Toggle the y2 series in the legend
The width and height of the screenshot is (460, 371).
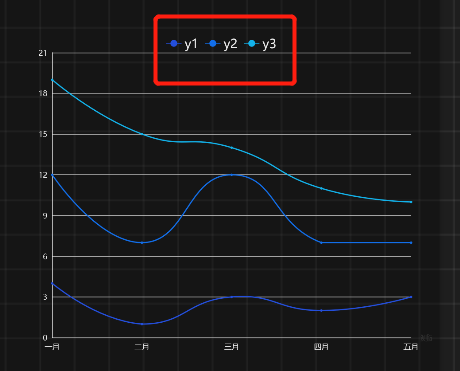221,44
